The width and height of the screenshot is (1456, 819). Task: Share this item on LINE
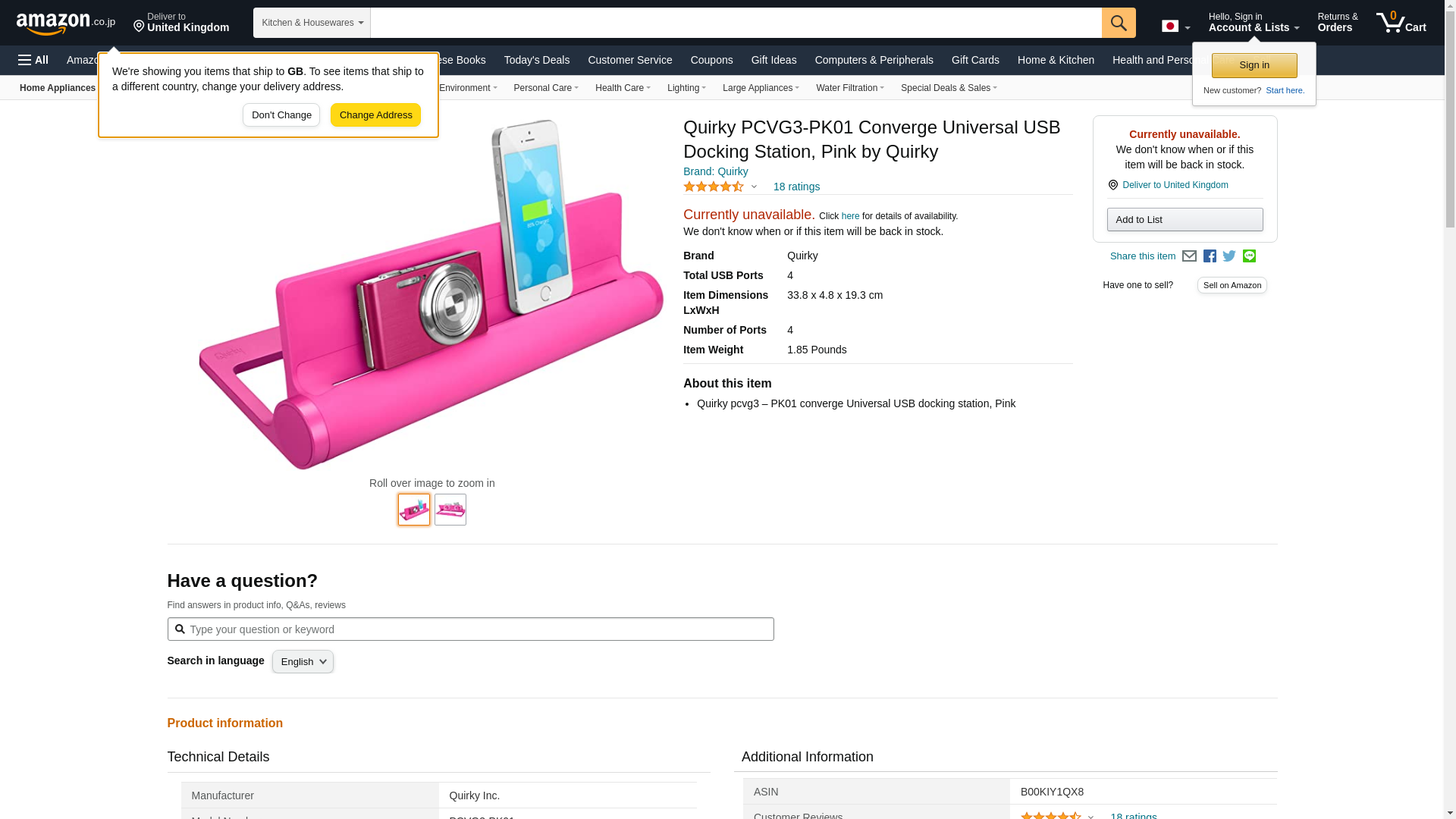pos(1249,256)
